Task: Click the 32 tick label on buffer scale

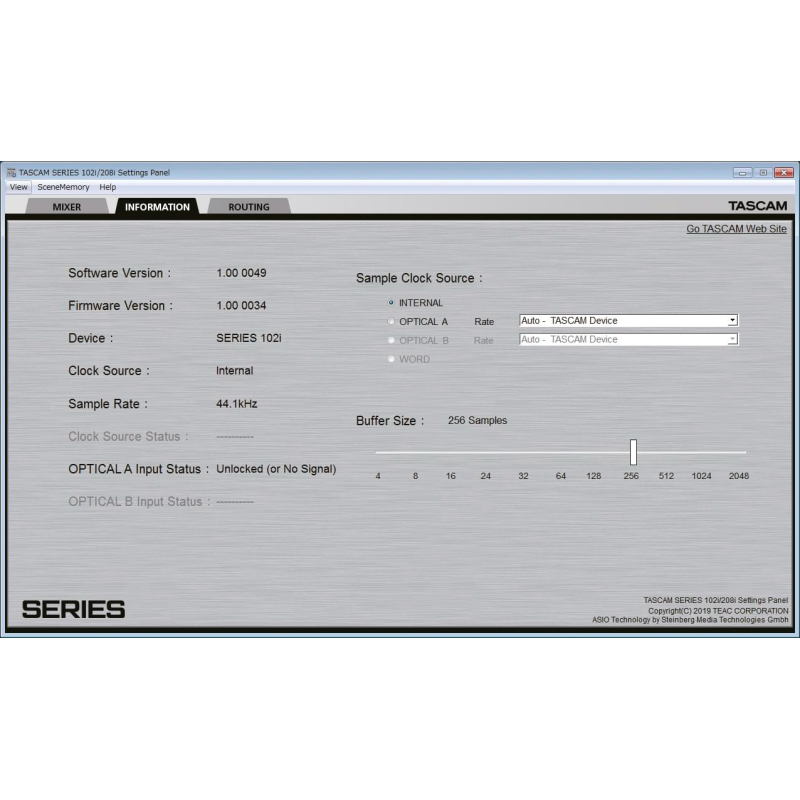Action: pyautogui.click(x=523, y=476)
